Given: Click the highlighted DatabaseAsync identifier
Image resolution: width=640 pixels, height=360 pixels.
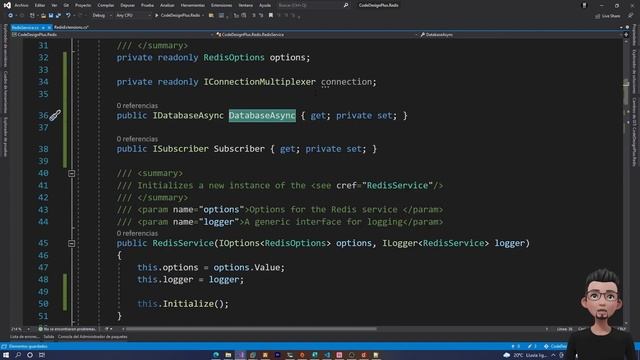Looking at the screenshot, I should (x=262, y=116).
